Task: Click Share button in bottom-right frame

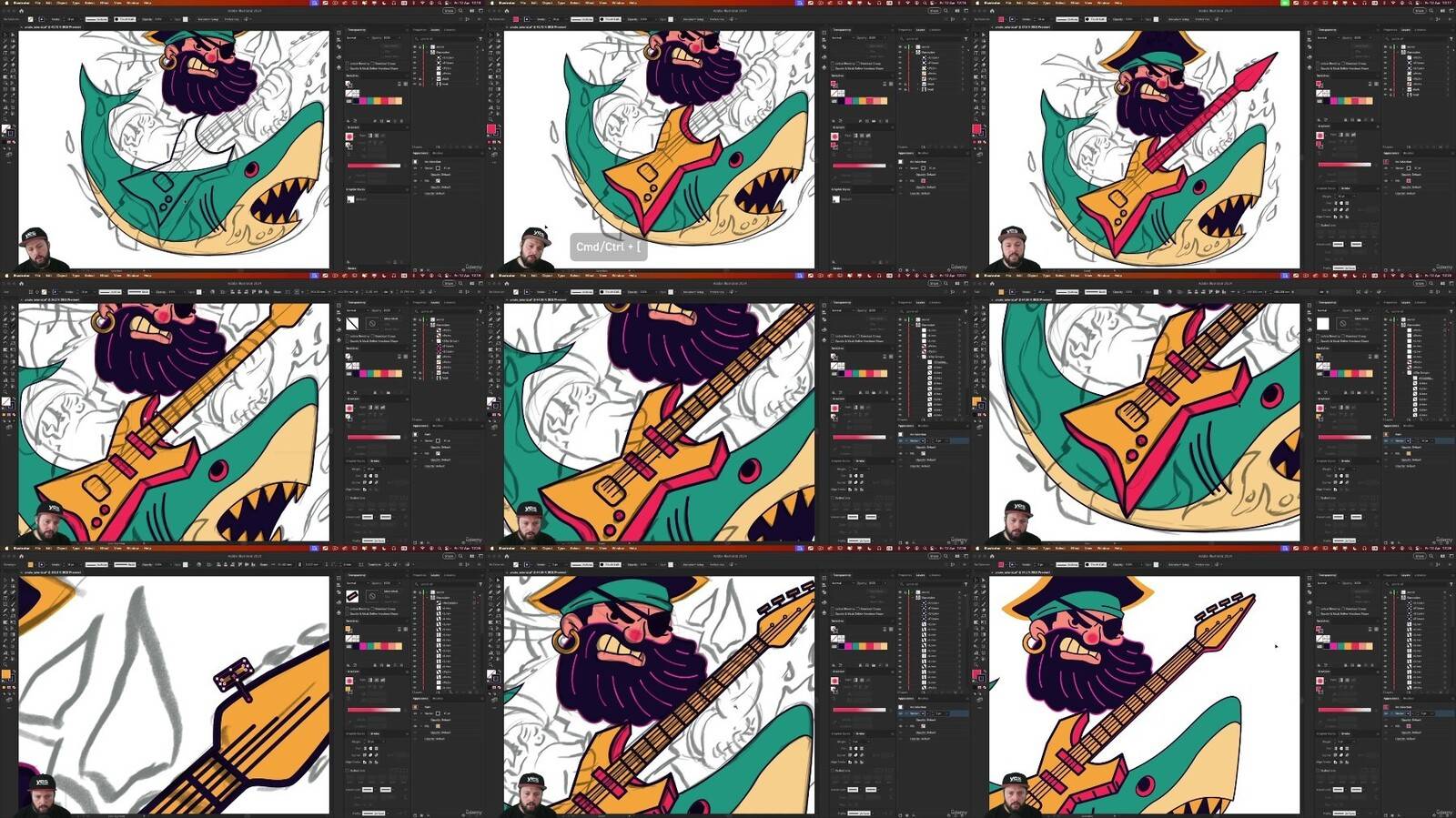Action: [x=1419, y=557]
